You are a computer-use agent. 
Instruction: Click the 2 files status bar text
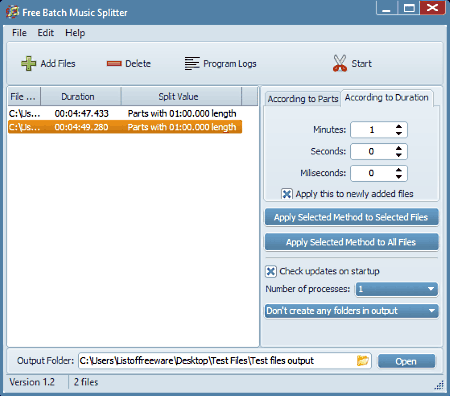86,382
